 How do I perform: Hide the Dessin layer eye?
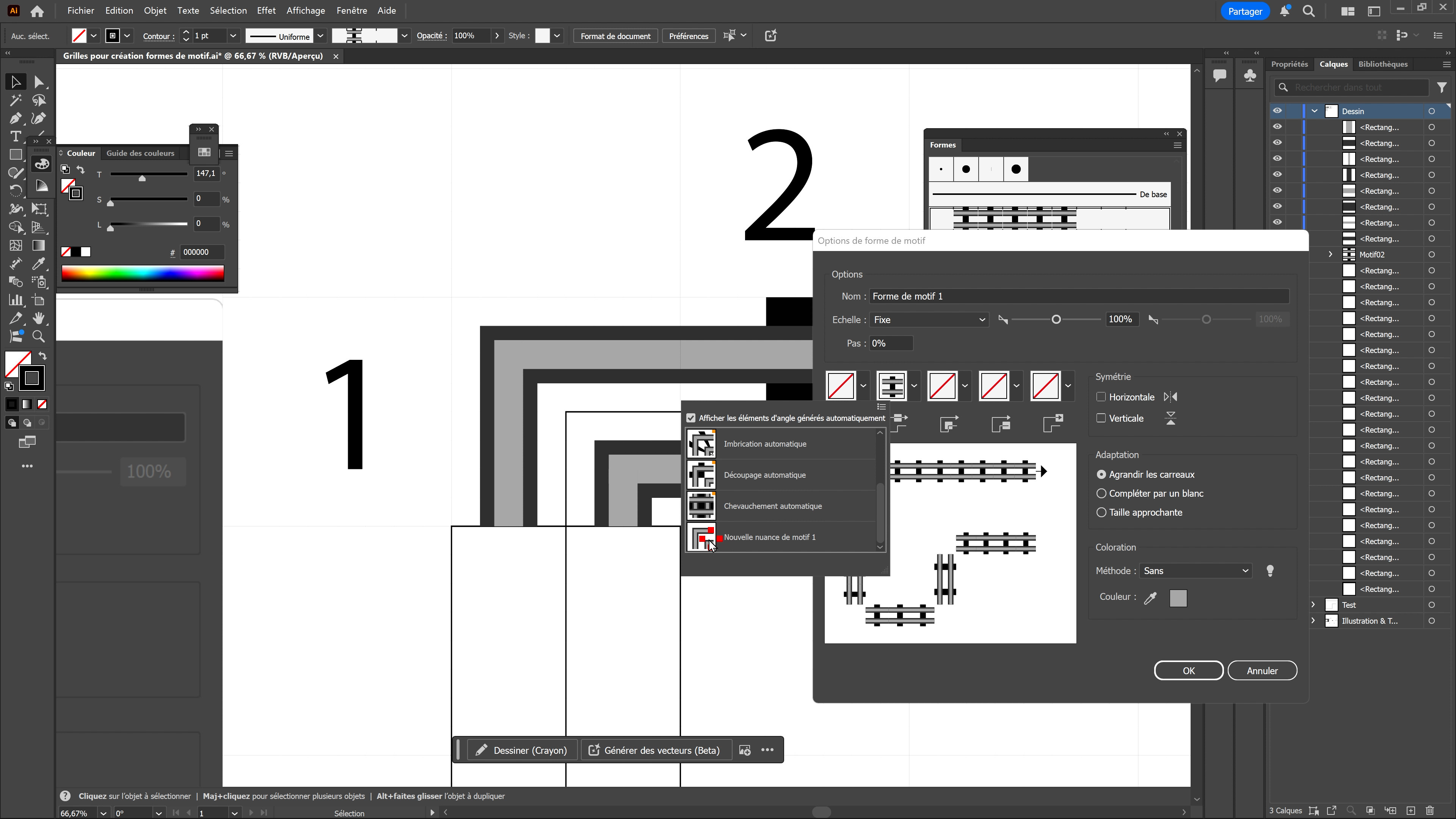click(x=1277, y=111)
